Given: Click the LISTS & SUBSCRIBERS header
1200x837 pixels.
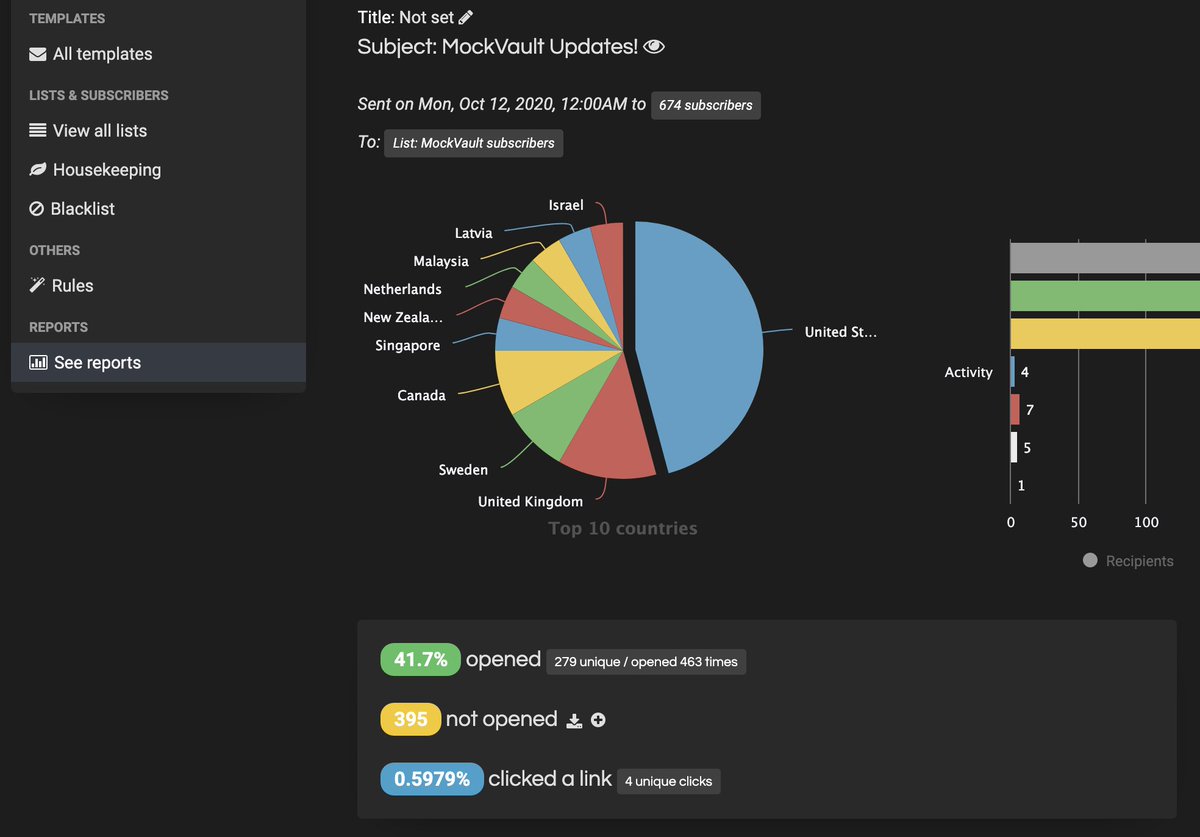Looking at the screenshot, I should pyautogui.click(x=99, y=95).
